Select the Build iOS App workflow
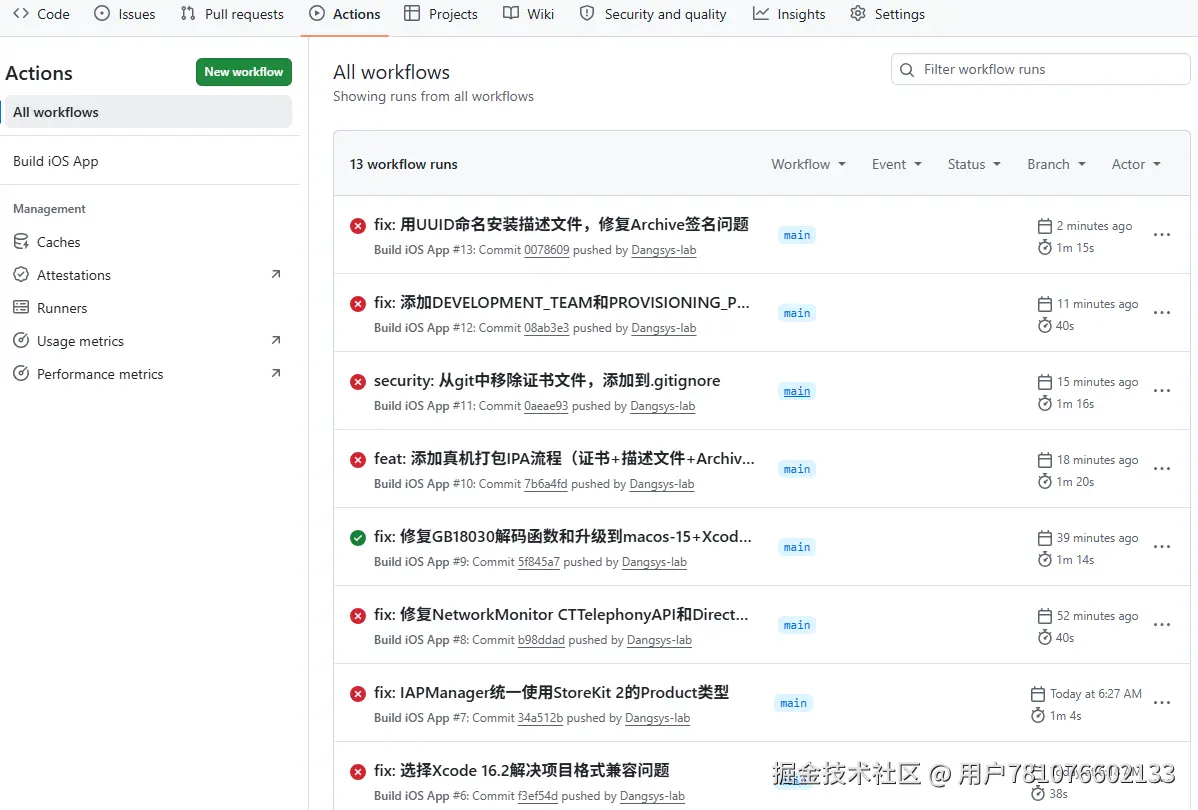Screen dimensions: 1198x810 click(56, 161)
